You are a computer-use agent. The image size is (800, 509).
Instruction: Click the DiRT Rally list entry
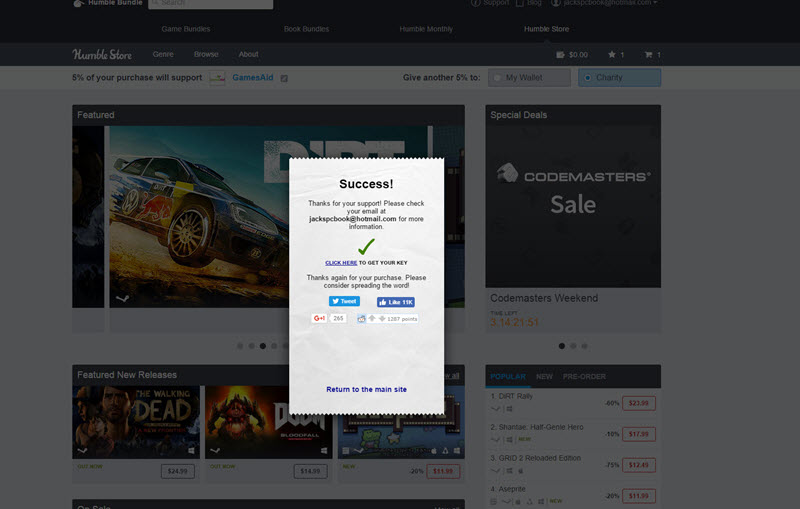click(511, 396)
